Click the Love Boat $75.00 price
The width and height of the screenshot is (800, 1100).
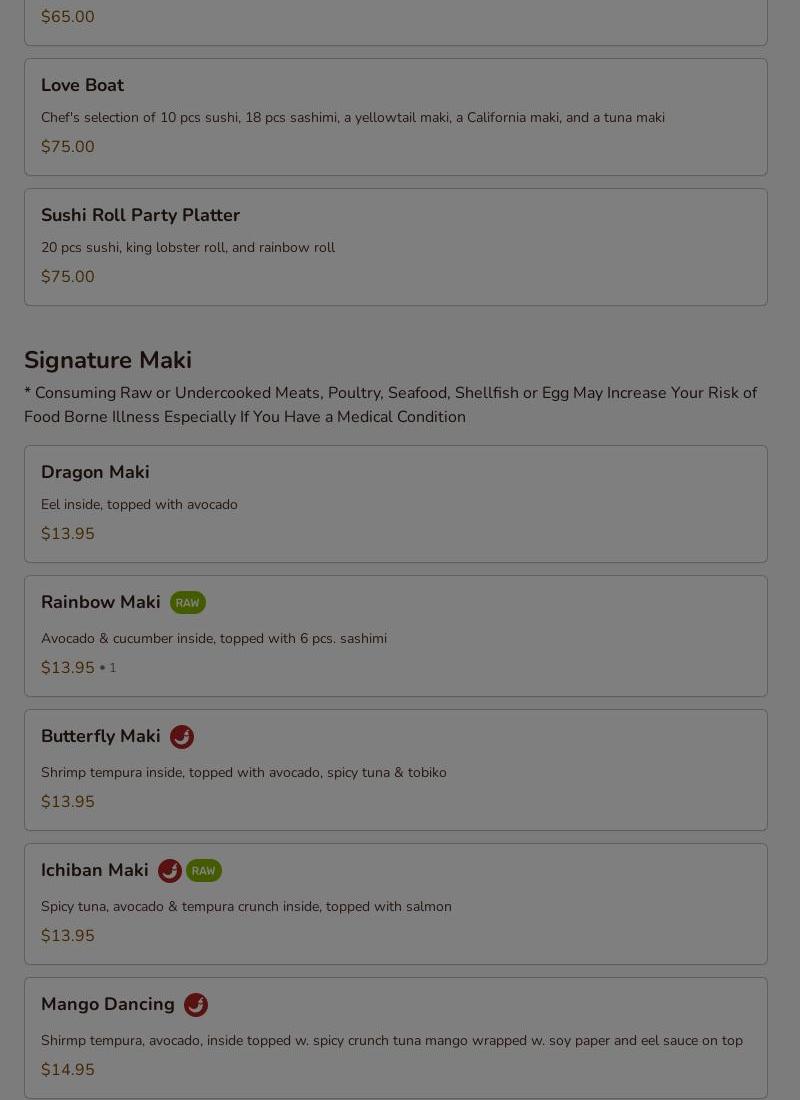tap(68, 147)
